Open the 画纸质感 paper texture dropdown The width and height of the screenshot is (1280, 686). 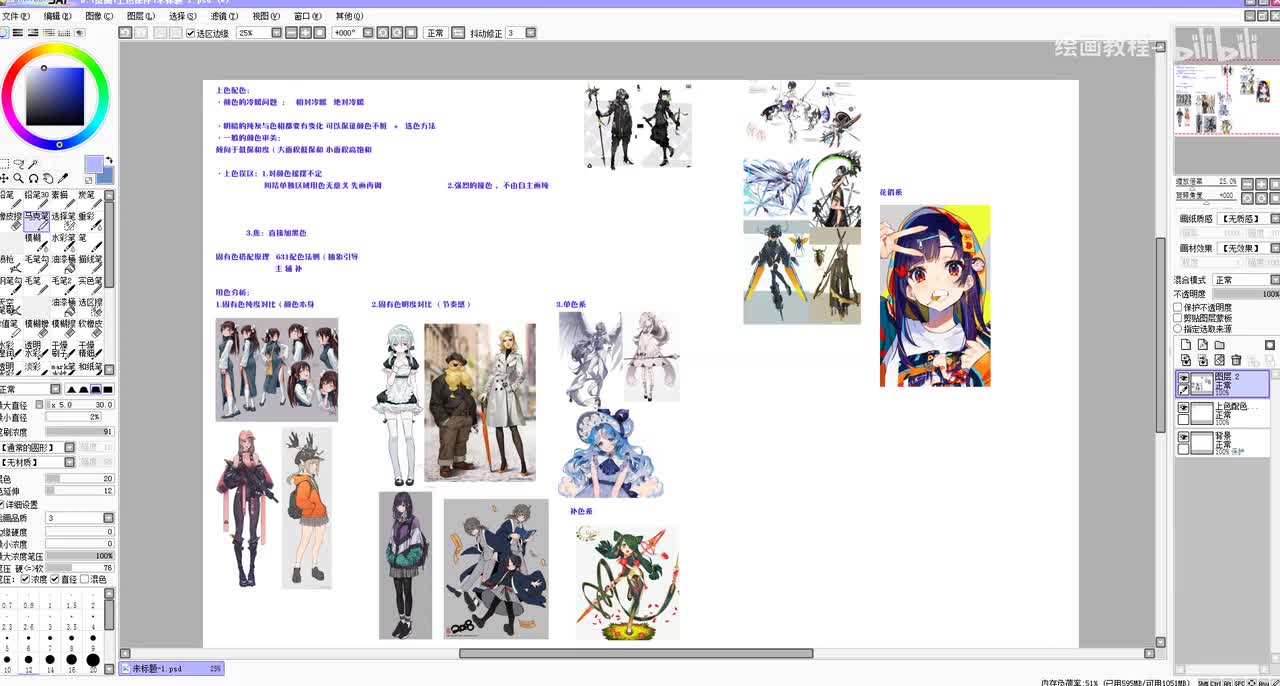(x=1274, y=218)
